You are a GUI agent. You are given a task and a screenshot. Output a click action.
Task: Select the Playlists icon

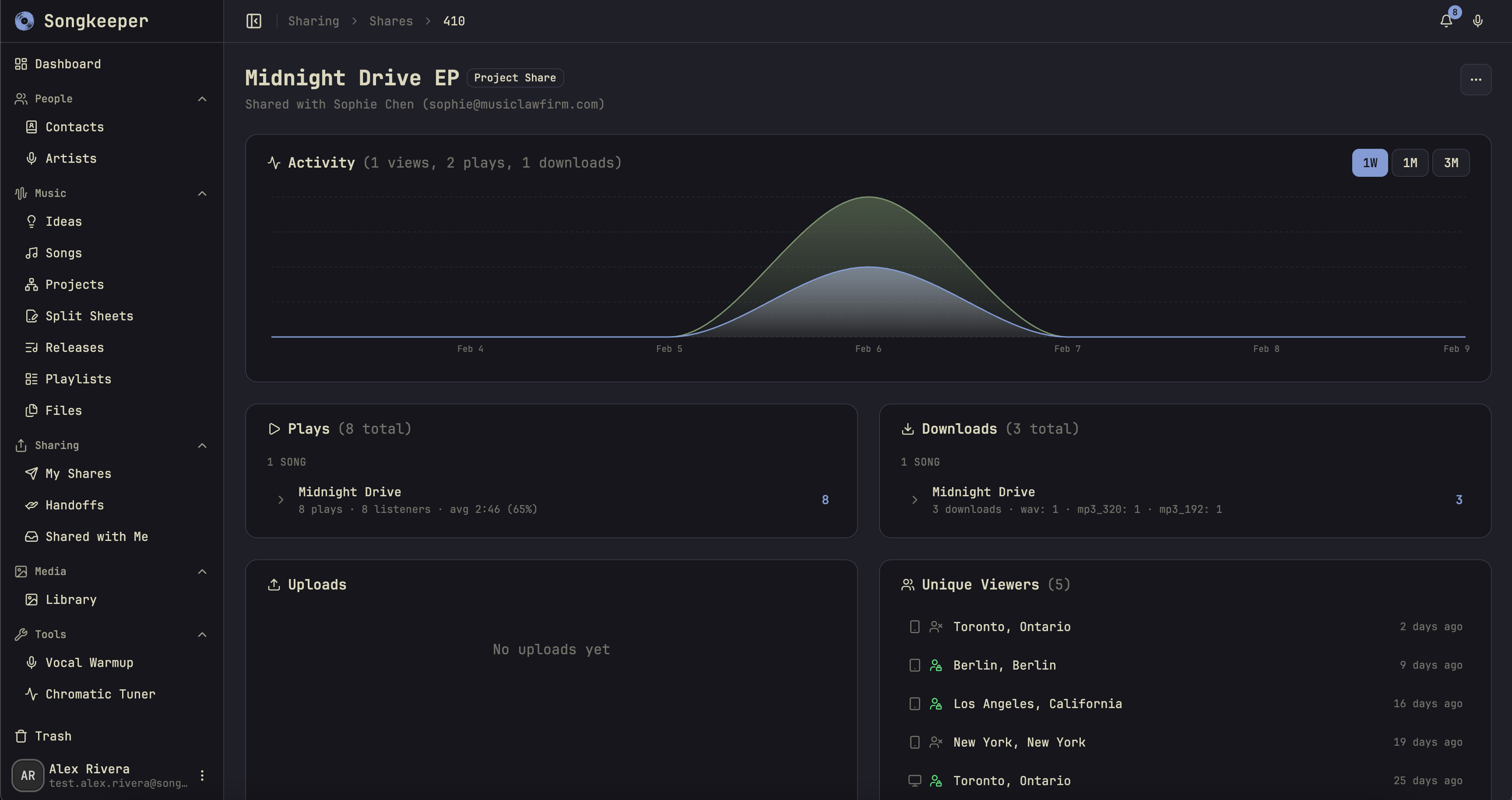tap(32, 379)
